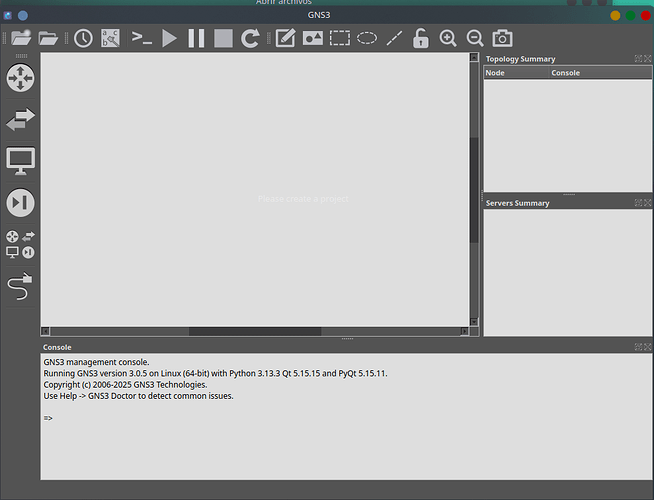This screenshot has height=500, width=654.
Task: Float the Console dock panel
Action: 638,347
